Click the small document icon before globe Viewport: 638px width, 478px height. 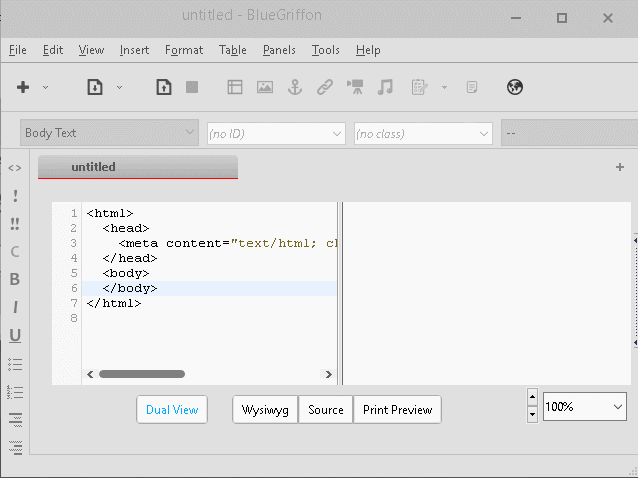[x=472, y=87]
